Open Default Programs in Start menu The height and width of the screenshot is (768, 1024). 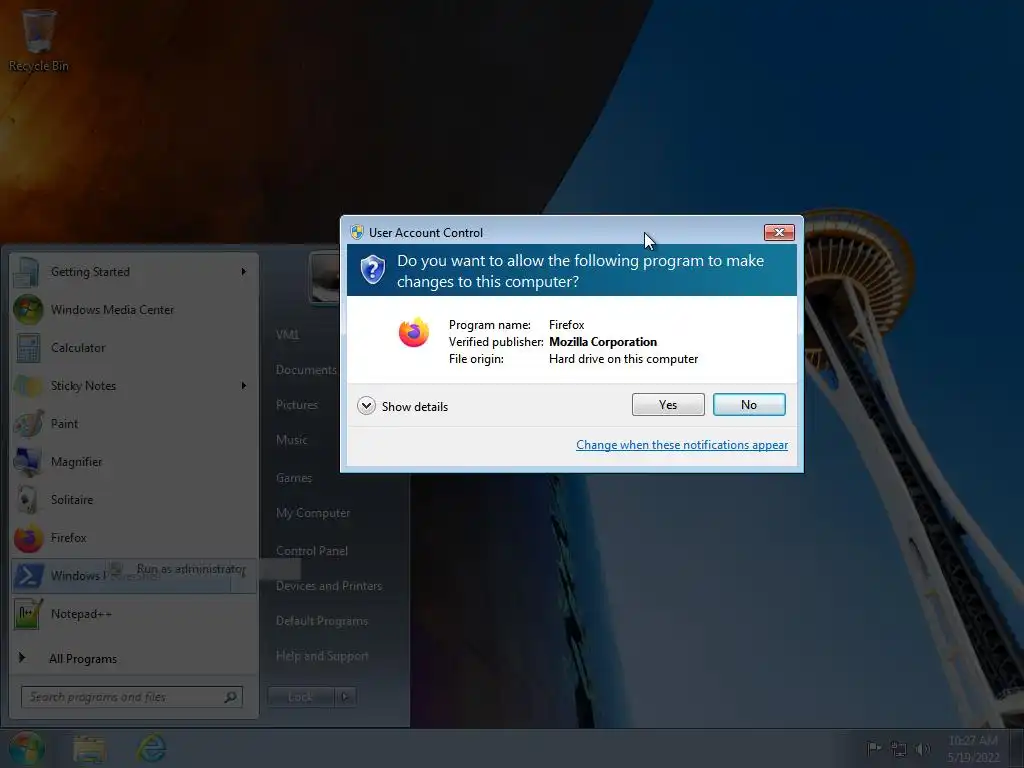(x=321, y=620)
